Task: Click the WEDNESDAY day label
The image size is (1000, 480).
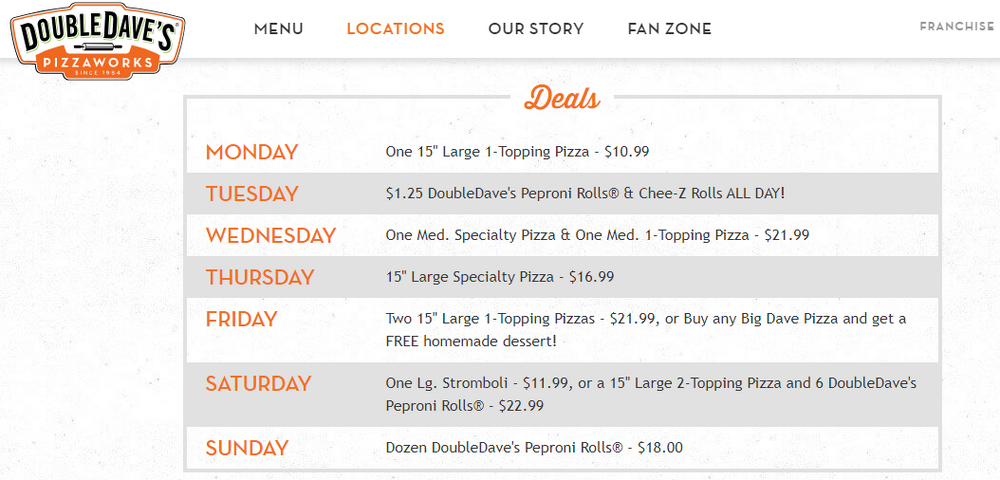Action: tap(270, 236)
